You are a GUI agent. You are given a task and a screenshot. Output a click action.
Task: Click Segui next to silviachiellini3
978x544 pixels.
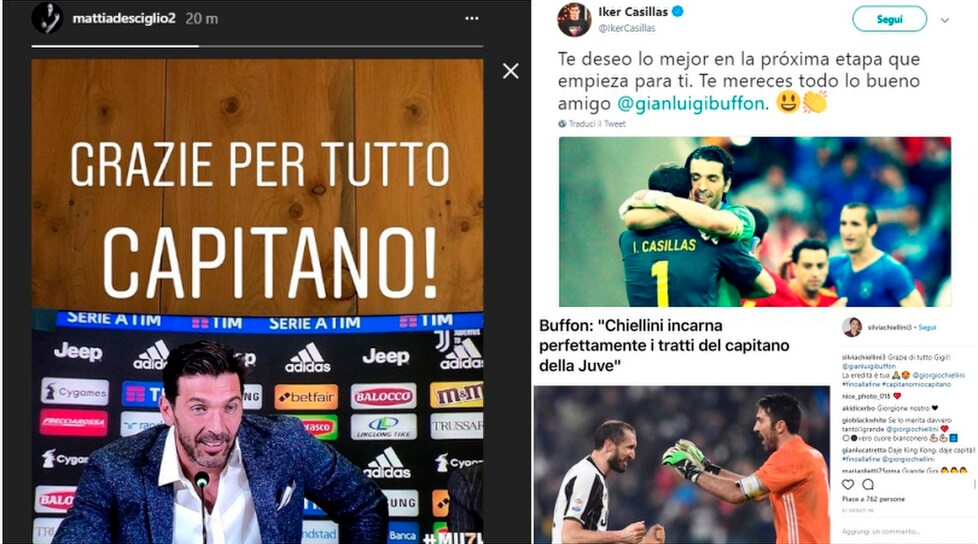coord(927,328)
